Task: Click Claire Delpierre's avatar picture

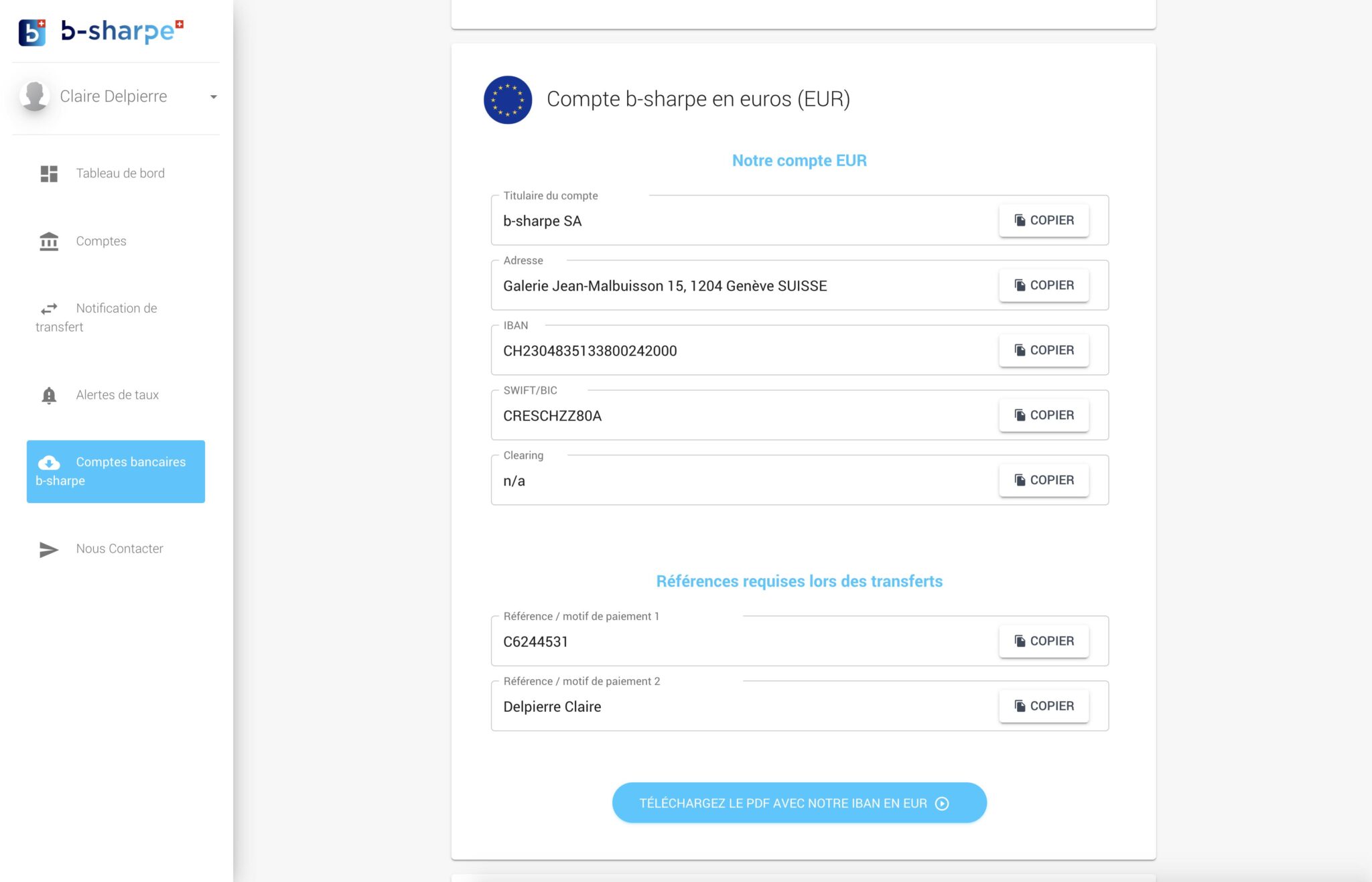Action: pyautogui.click(x=35, y=96)
